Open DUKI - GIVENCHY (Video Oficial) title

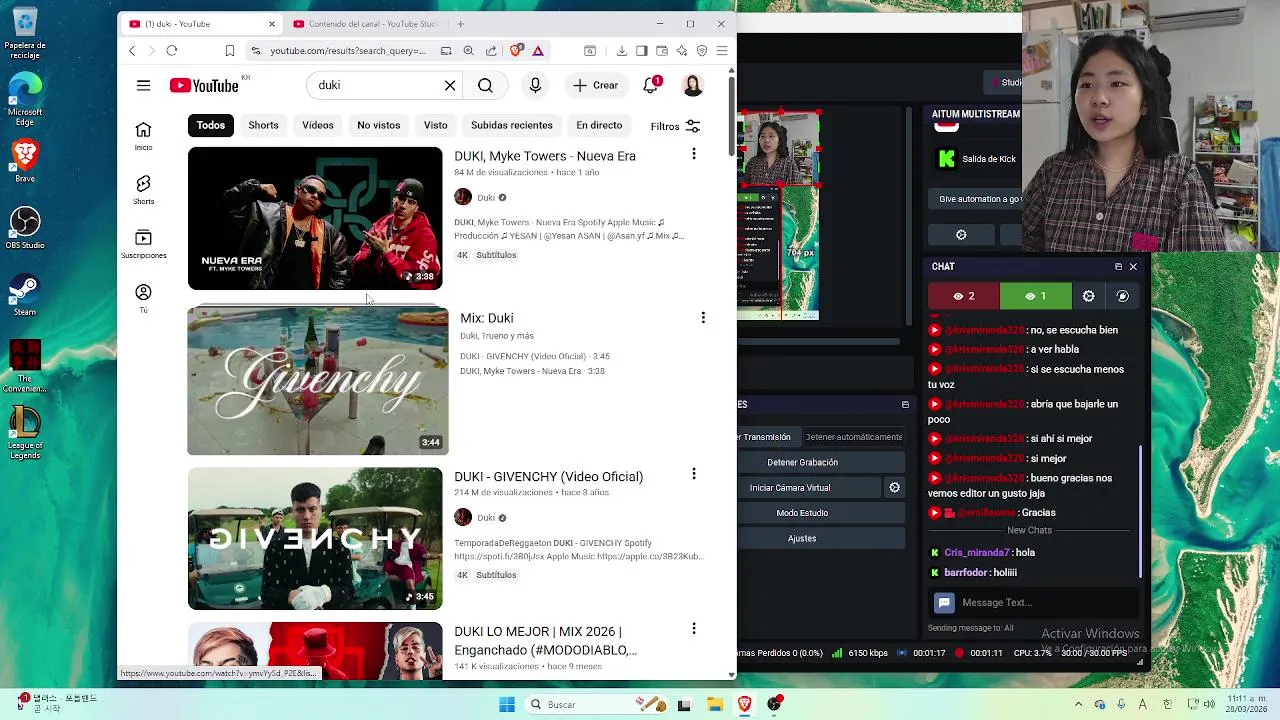click(548, 477)
